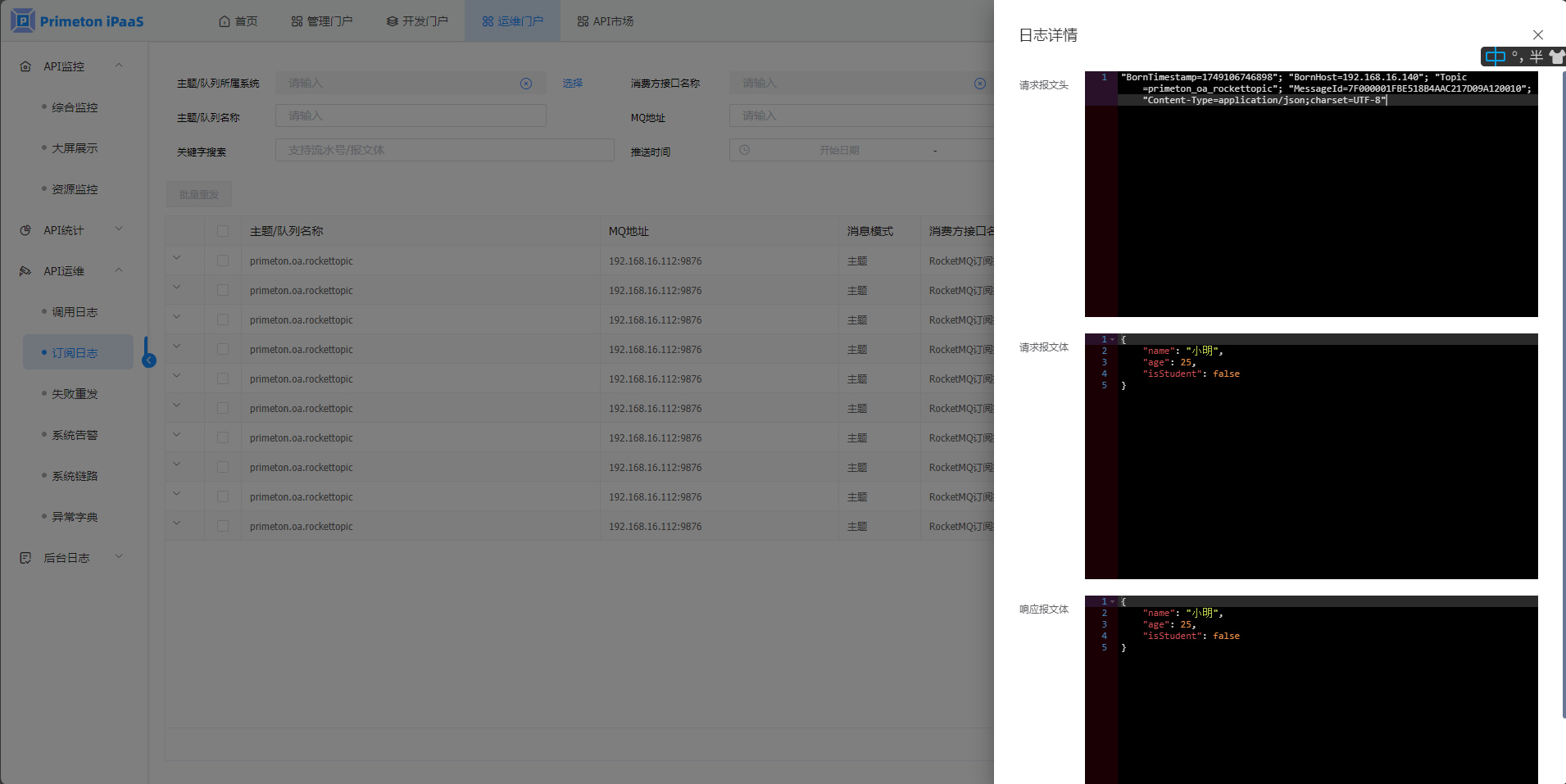
Task: Collapse the API监控 sidebar group
Action: tap(119, 66)
